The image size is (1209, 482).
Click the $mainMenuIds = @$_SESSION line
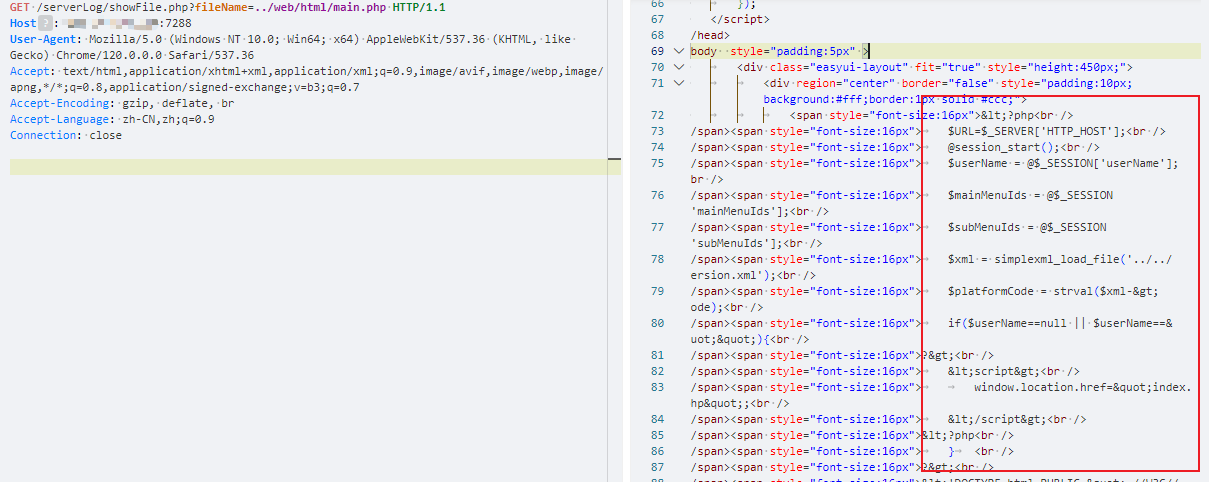[1030, 195]
